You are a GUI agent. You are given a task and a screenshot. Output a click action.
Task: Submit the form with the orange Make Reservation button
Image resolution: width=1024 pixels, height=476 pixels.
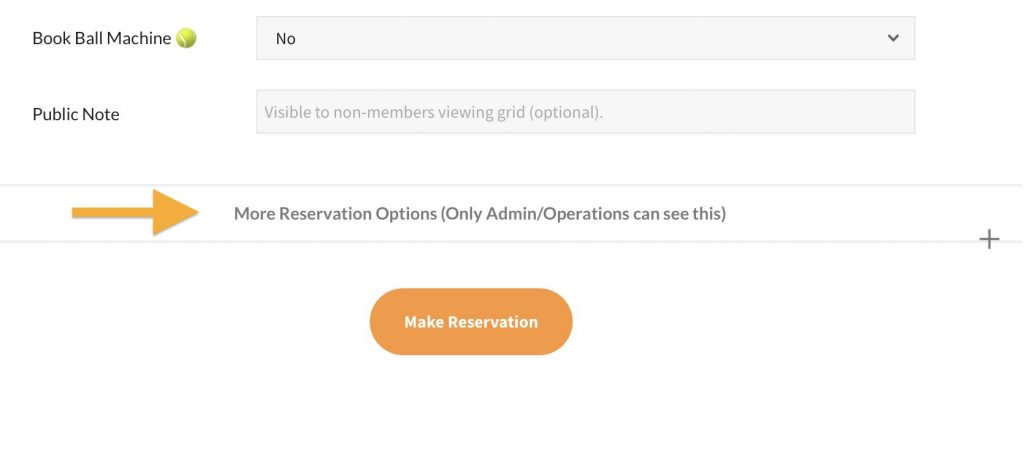coord(471,322)
